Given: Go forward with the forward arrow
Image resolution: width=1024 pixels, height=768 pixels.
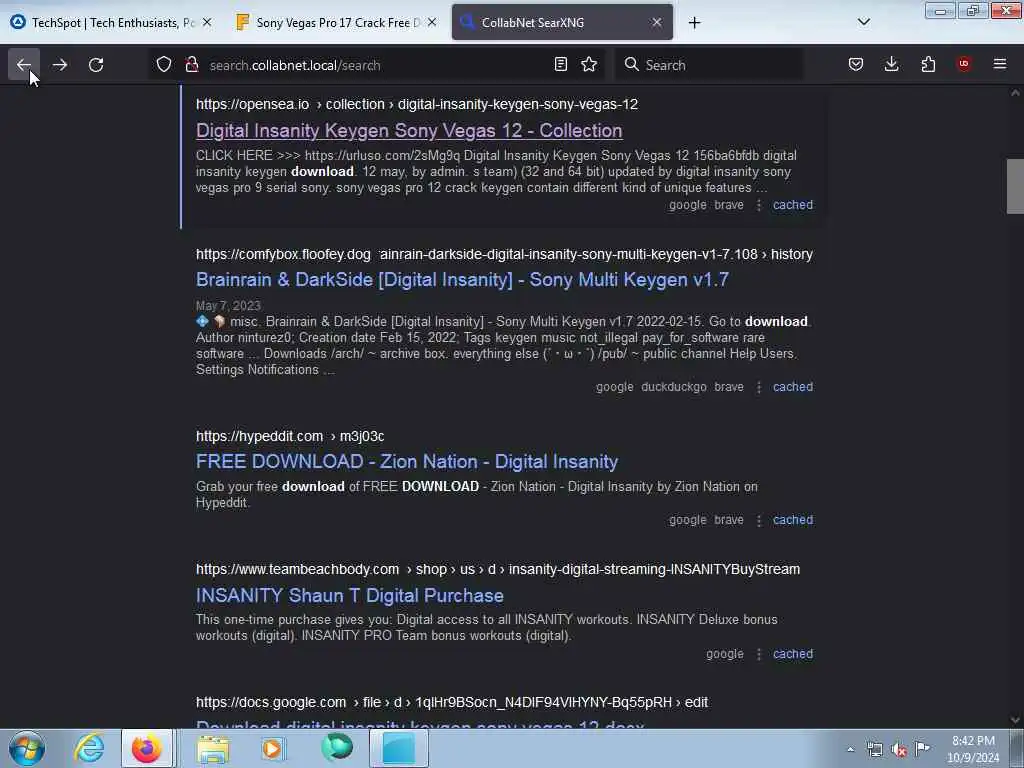Looking at the screenshot, I should (60, 65).
